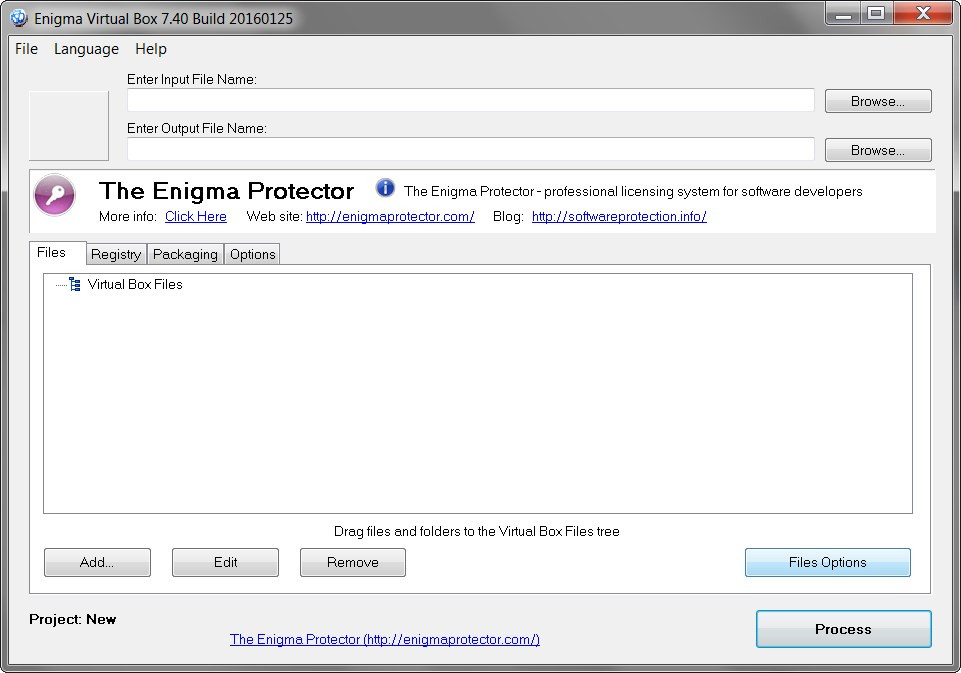Browse for the output file
The height and width of the screenshot is (673, 961).
(878, 150)
